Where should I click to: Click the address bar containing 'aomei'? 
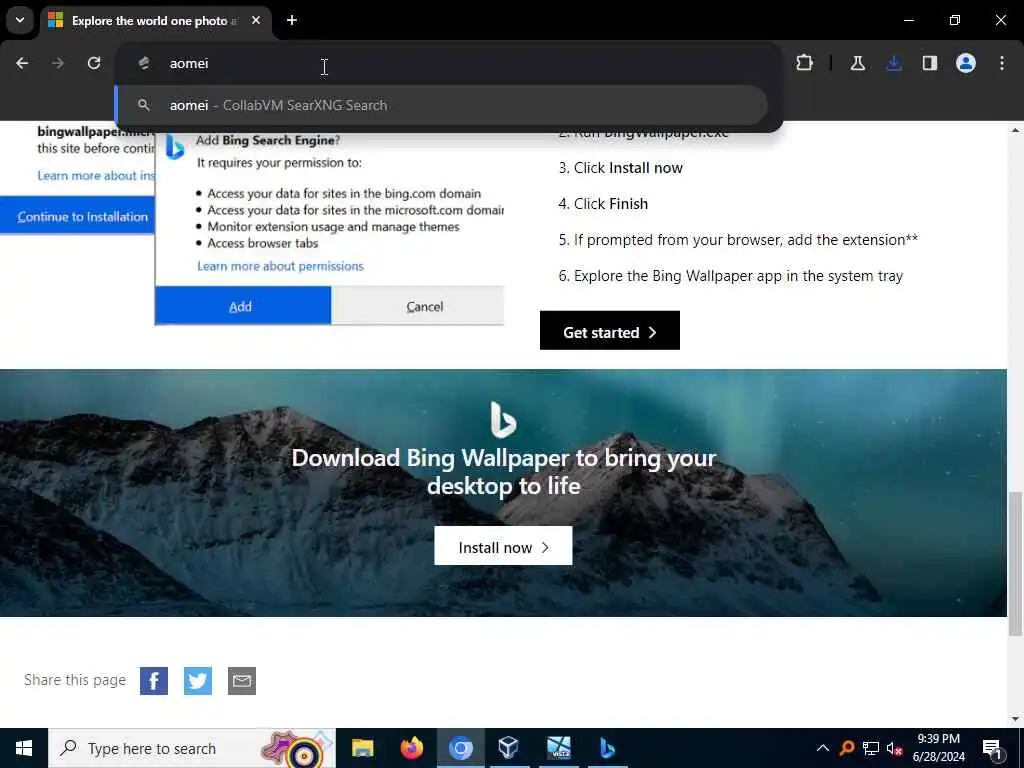448,63
